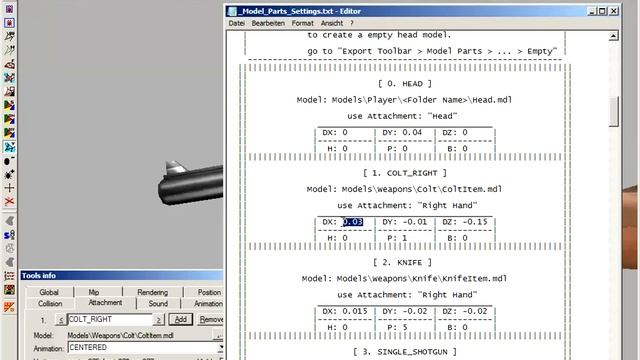Click the 'DZ: -0.15' value under COLT_RIGHT
640x360 pixels.
tap(464, 222)
